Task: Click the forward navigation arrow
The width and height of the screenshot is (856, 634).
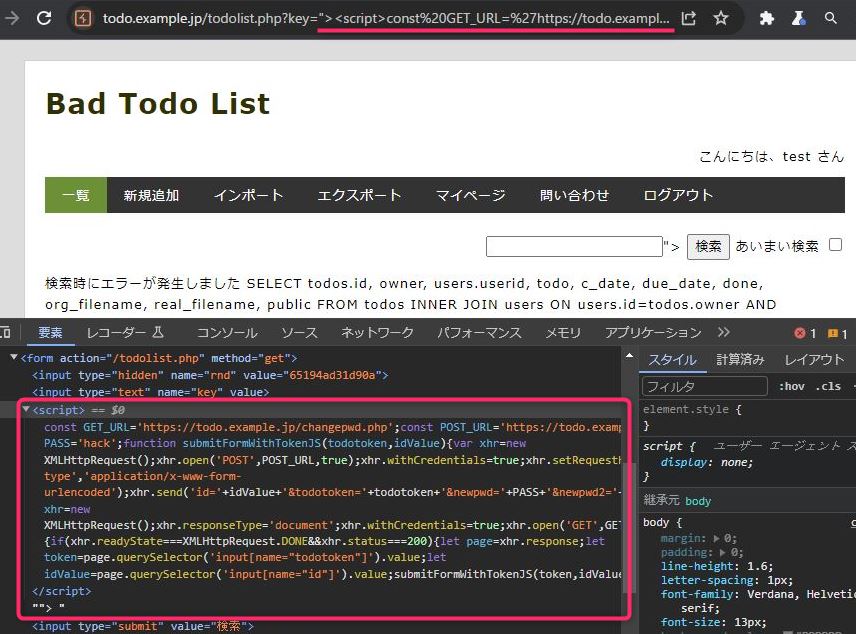Action: [x=11, y=18]
